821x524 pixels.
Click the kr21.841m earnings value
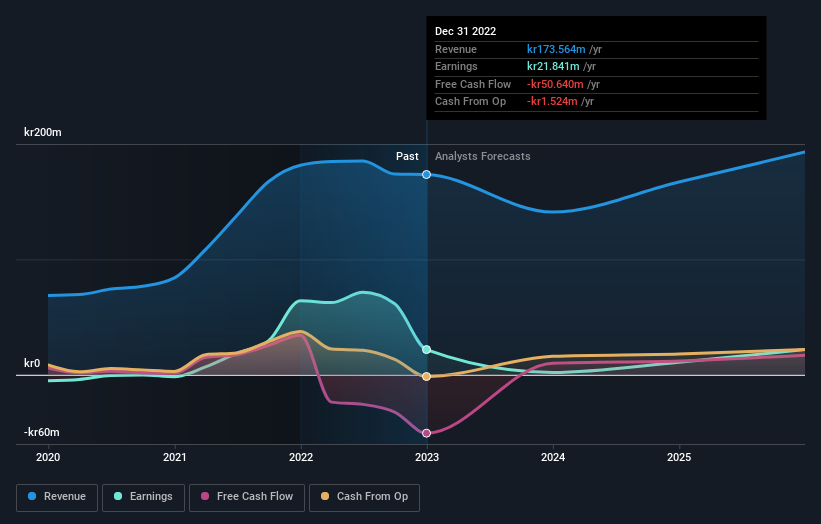[x=553, y=66]
